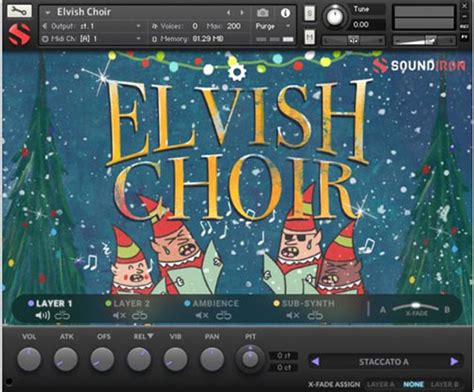The height and width of the screenshot is (392, 474).
Task: Open the instrument name dropdown arrow
Action: (48, 13)
